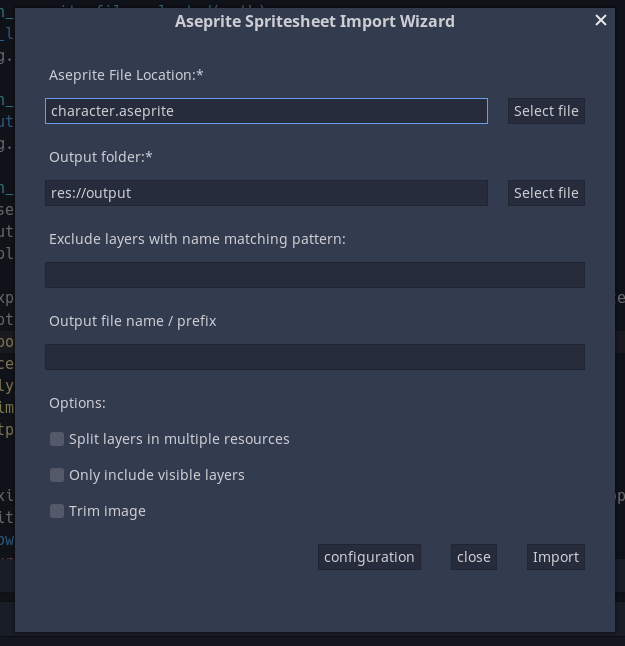Start the import with Import button
Screen dimensions: 625x646
click(x=556, y=557)
